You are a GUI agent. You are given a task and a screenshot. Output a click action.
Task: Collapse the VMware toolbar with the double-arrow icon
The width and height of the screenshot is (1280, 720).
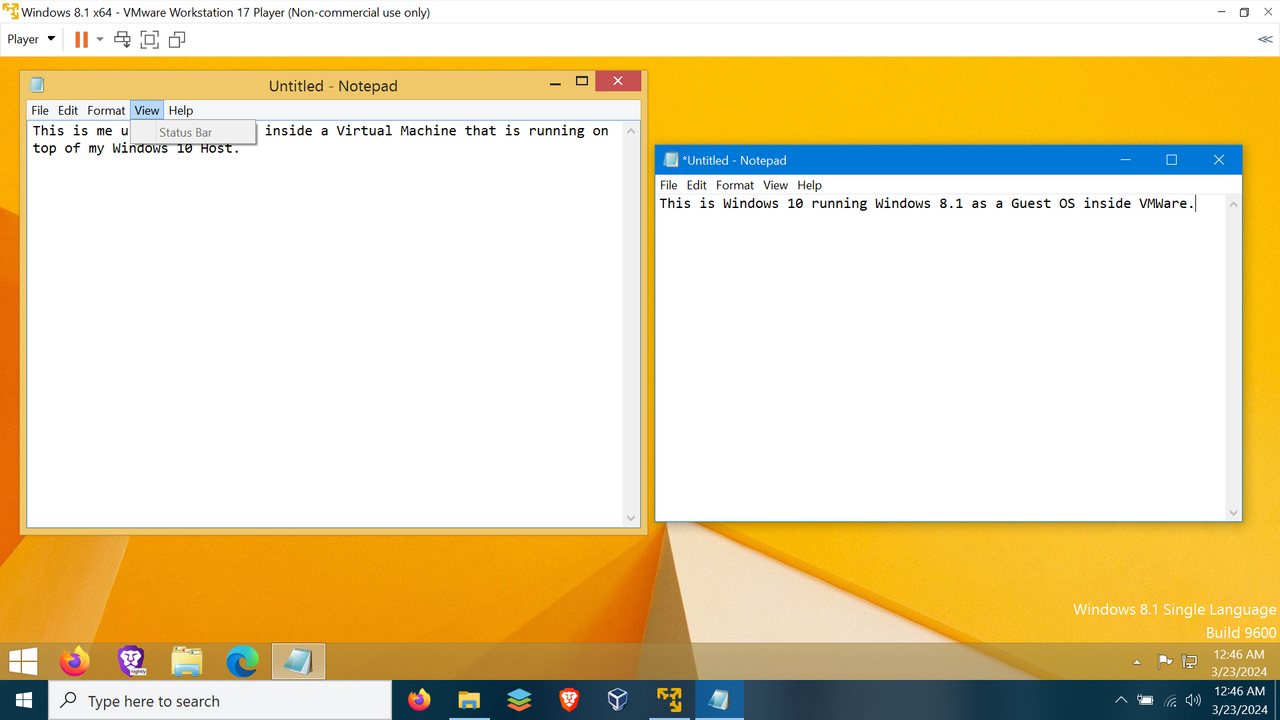click(x=1265, y=40)
